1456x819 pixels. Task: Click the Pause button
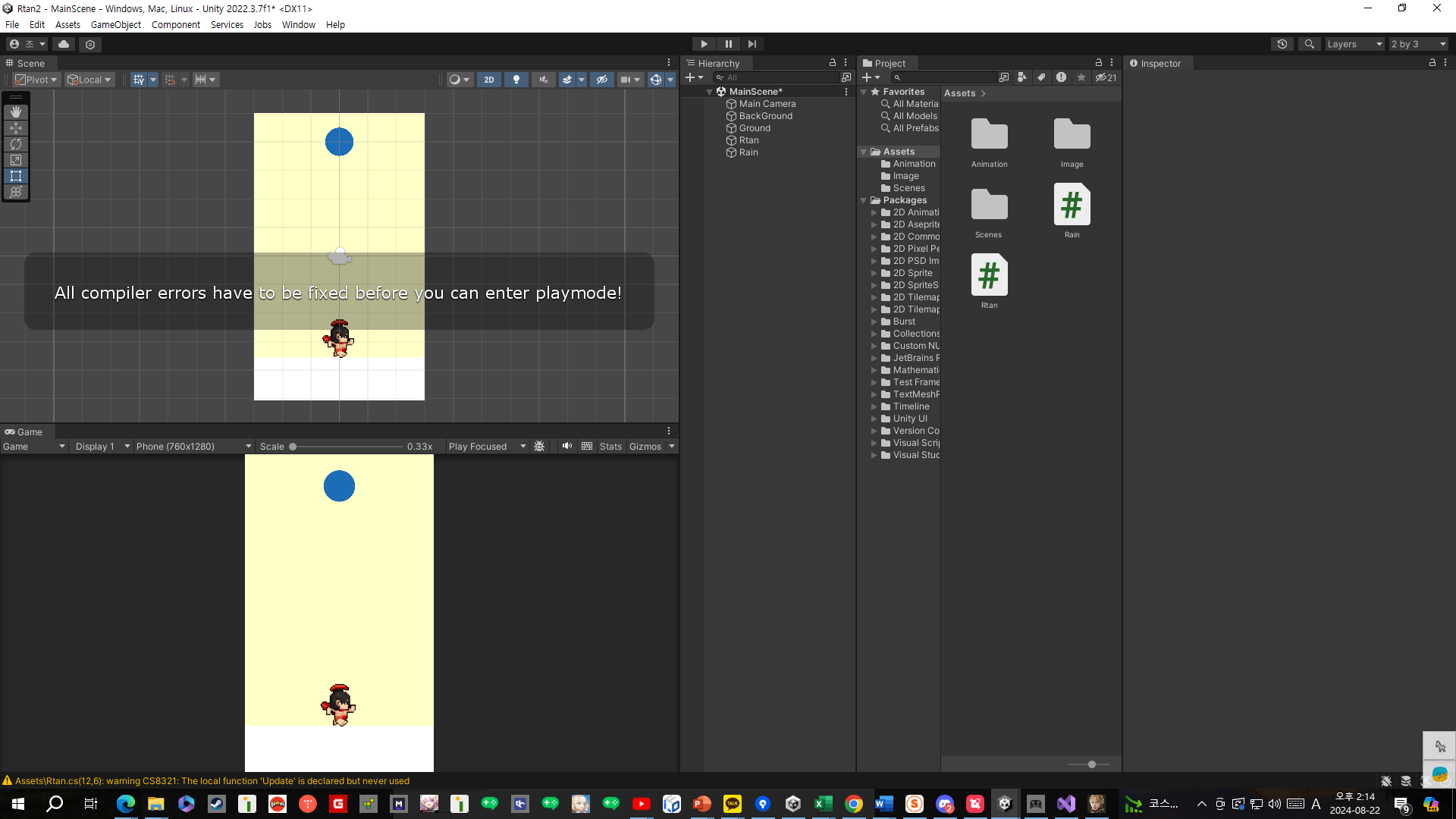click(x=728, y=44)
